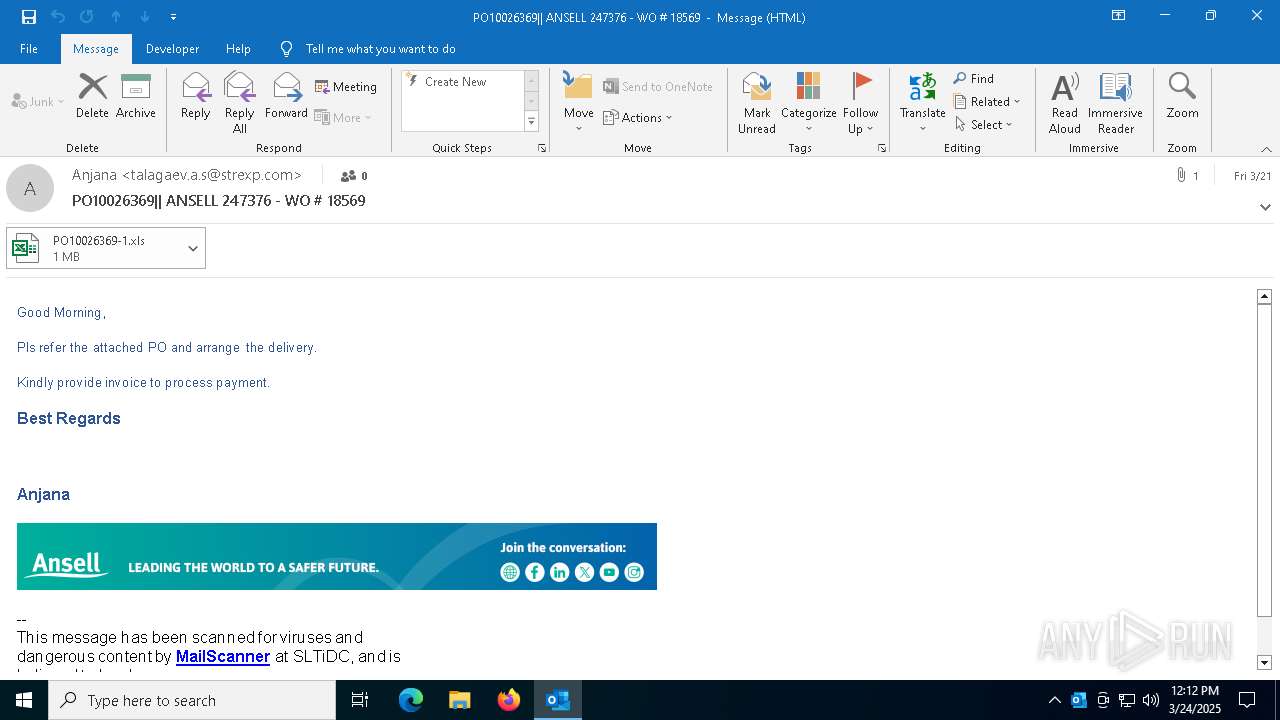Open the Select dropdown
1280x720 pixels.
[984, 125]
